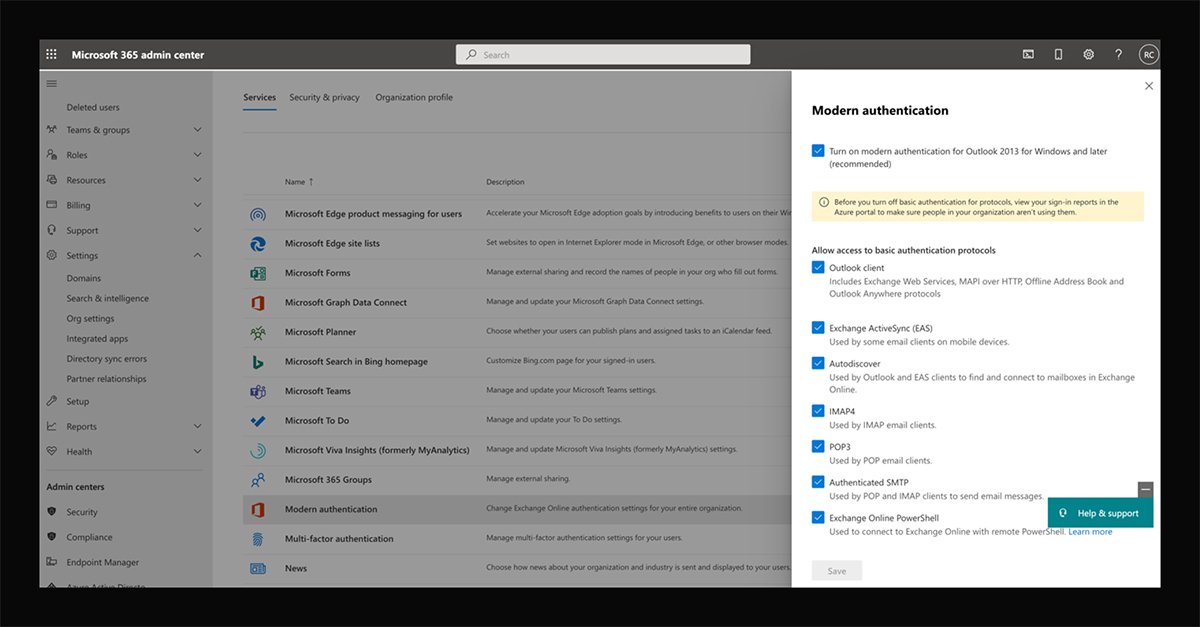
Task: Open Help & support
Action: [x=1100, y=512]
